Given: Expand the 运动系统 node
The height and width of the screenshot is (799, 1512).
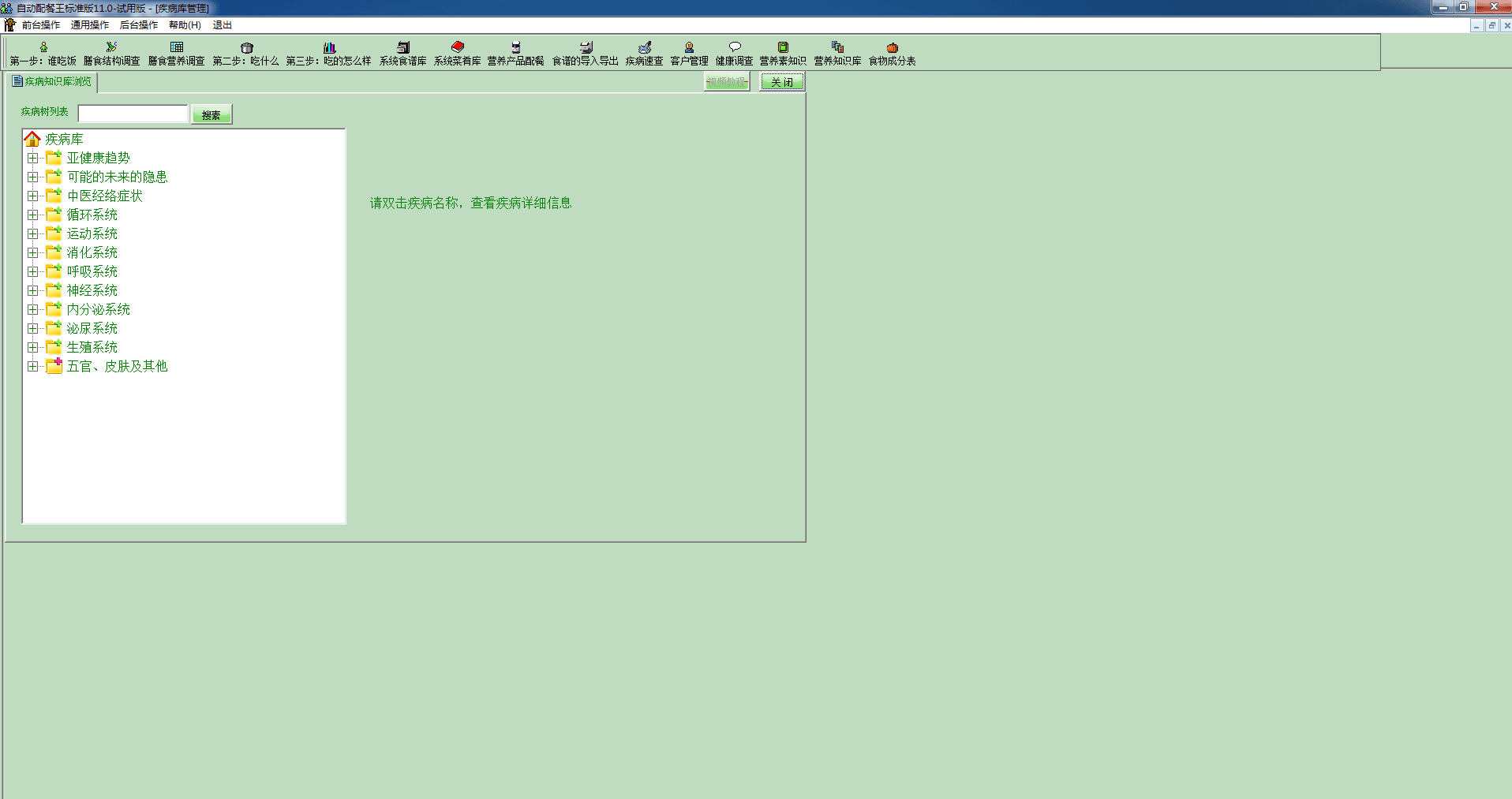Looking at the screenshot, I should (32, 233).
